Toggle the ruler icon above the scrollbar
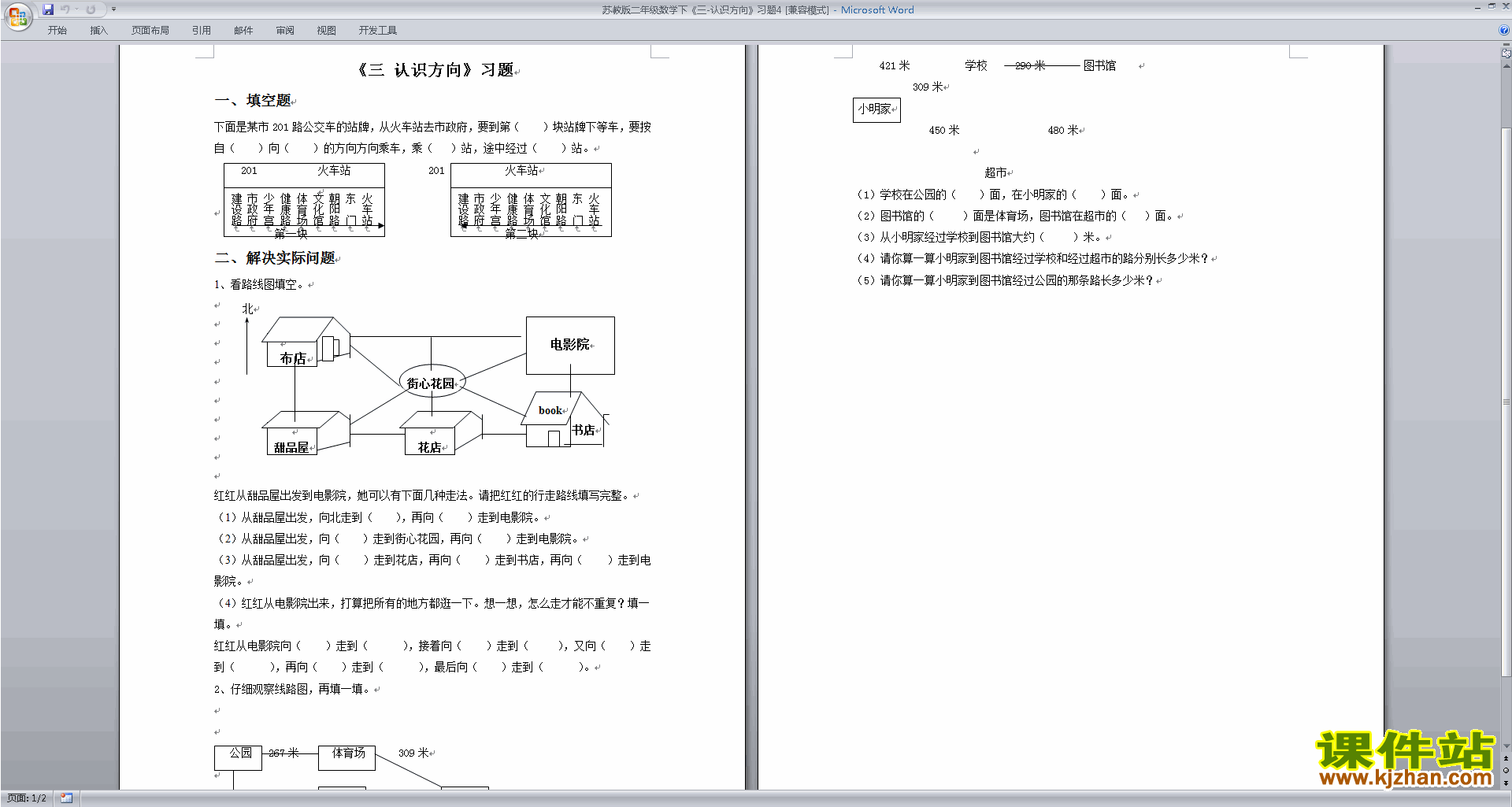Screen dimensions: 1512x807 click(1506, 53)
